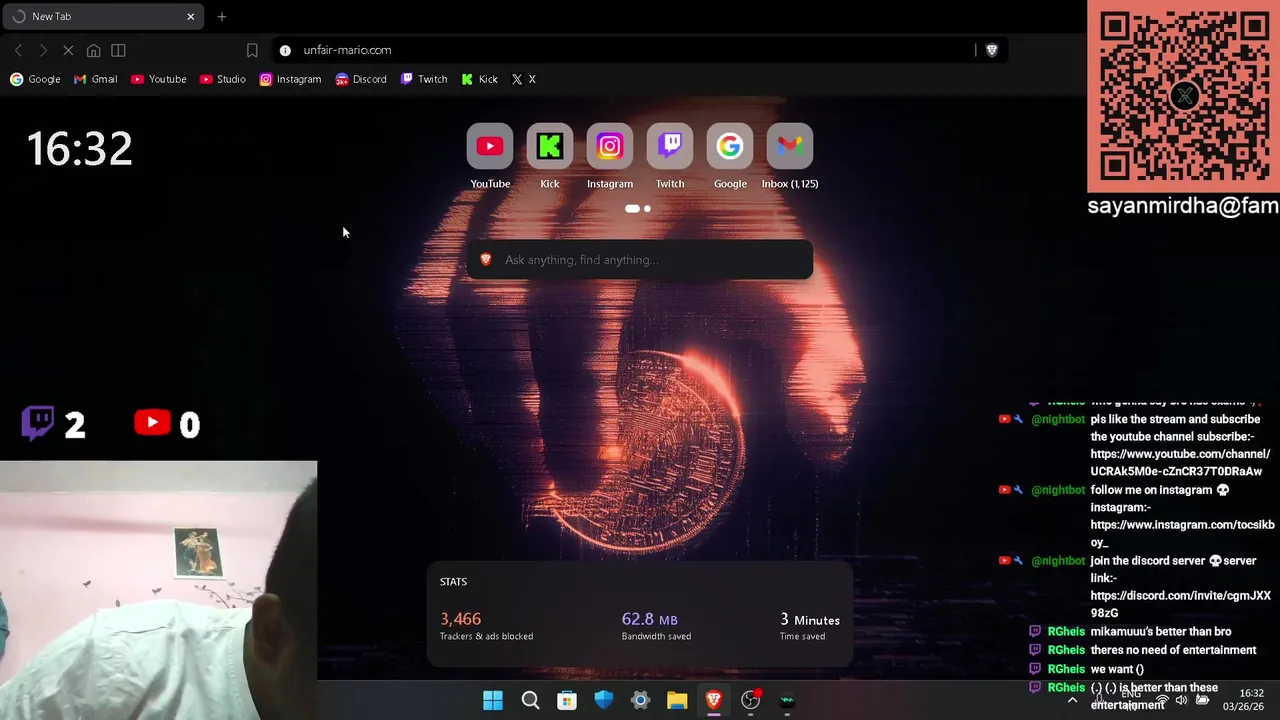Open Discord bookmark in bookmarks bar
Image resolution: width=1280 pixels, height=720 pixels.
pos(361,79)
